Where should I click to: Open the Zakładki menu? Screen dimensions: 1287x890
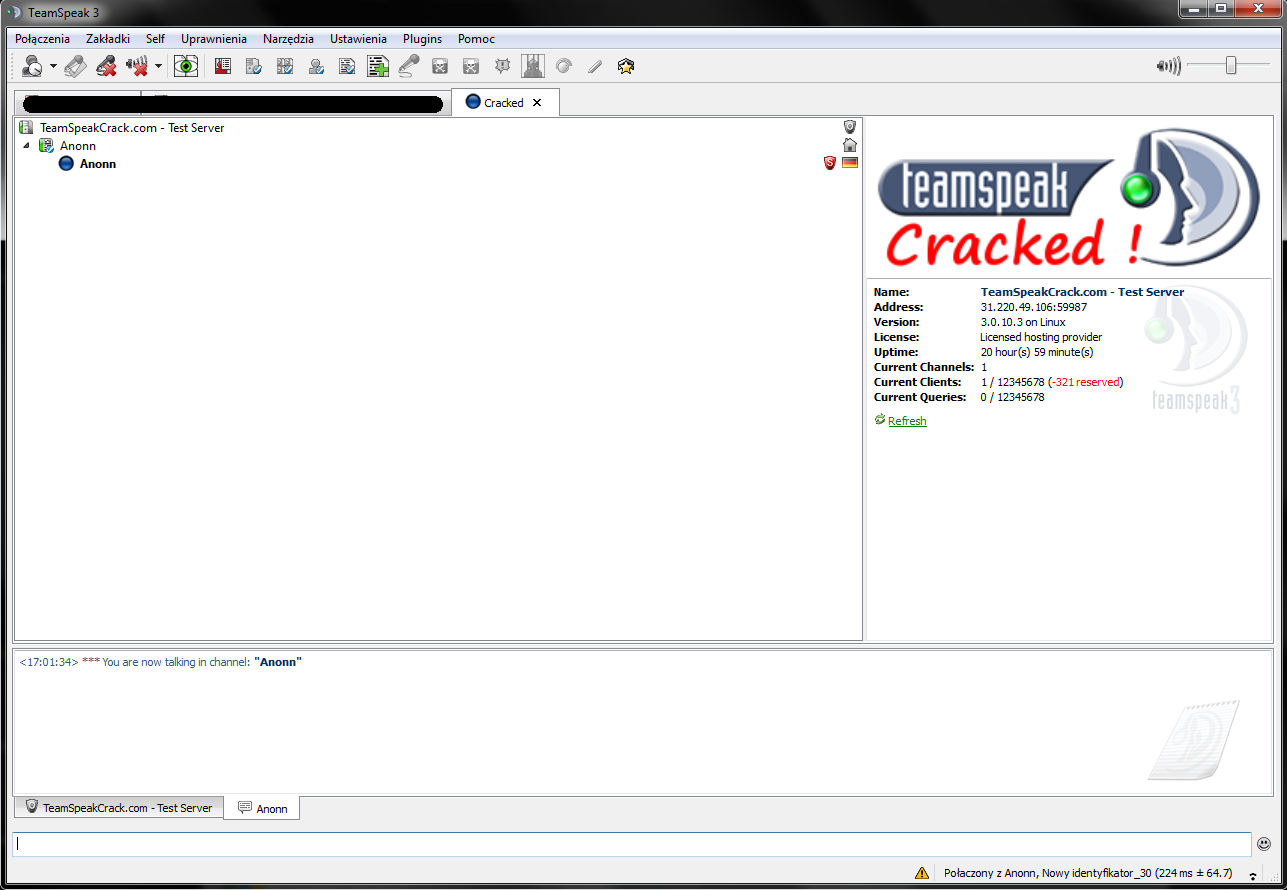(108, 39)
